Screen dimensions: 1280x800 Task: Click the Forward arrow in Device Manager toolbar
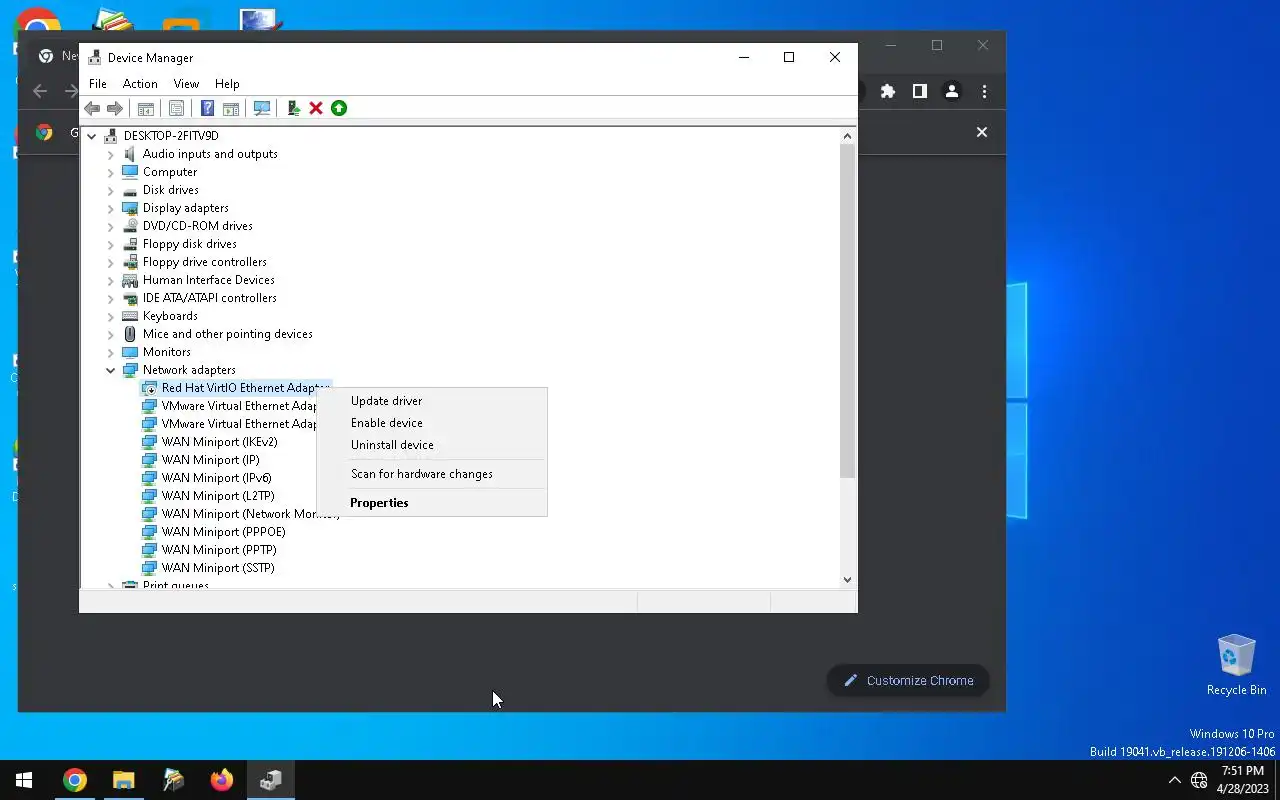pos(115,108)
